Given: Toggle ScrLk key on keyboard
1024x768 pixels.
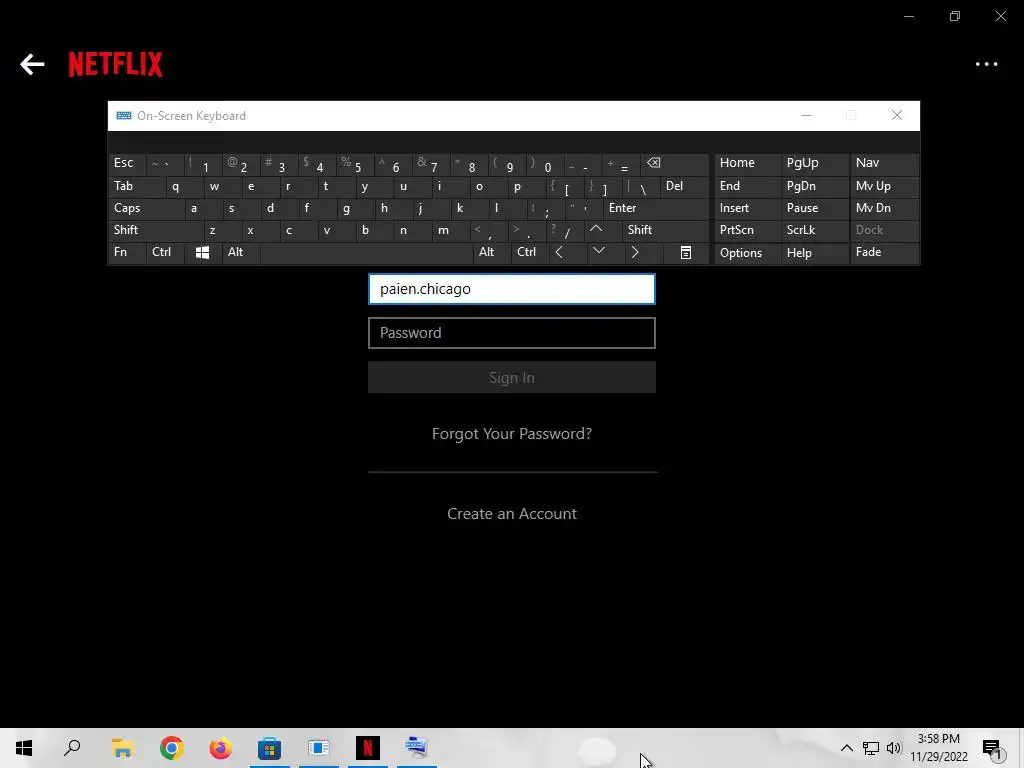Looking at the screenshot, I should point(814,230).
